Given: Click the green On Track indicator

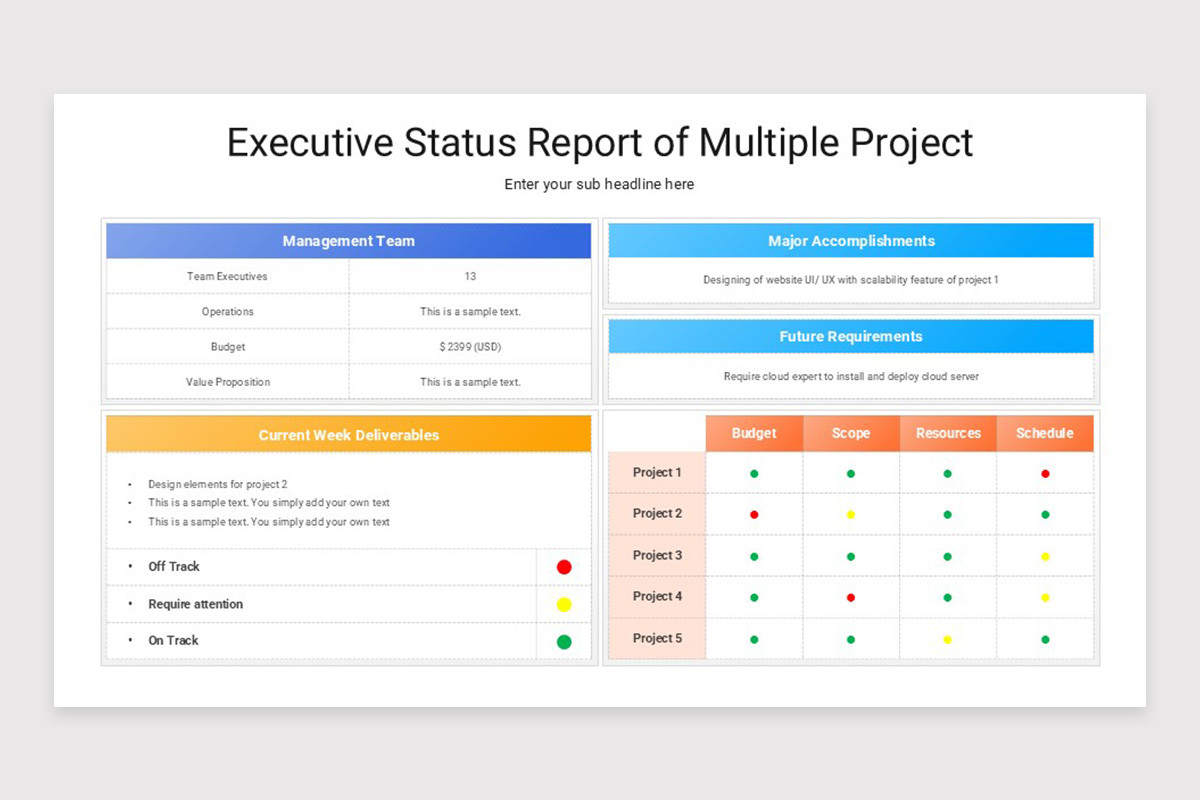Looking at the screenshot, I should [x=563, y=640].
